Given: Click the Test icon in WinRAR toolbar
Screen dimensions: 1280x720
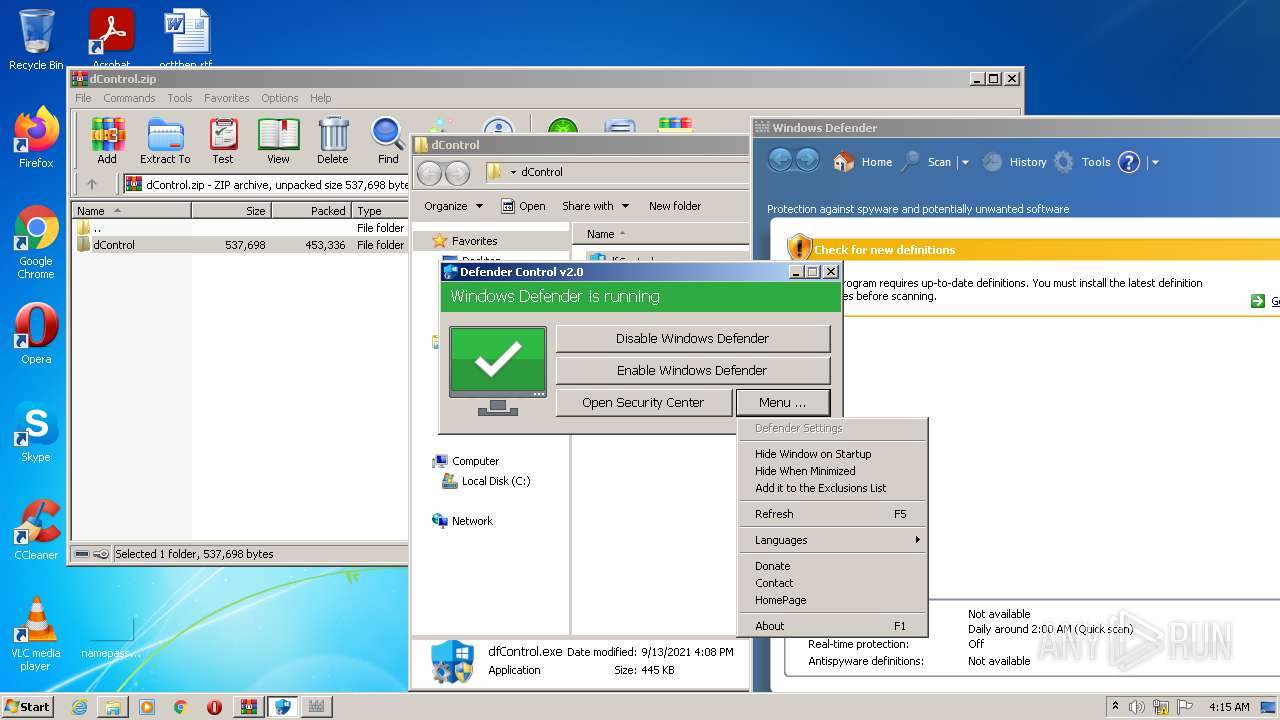Looking at the screenshot, I should [223, 141].
